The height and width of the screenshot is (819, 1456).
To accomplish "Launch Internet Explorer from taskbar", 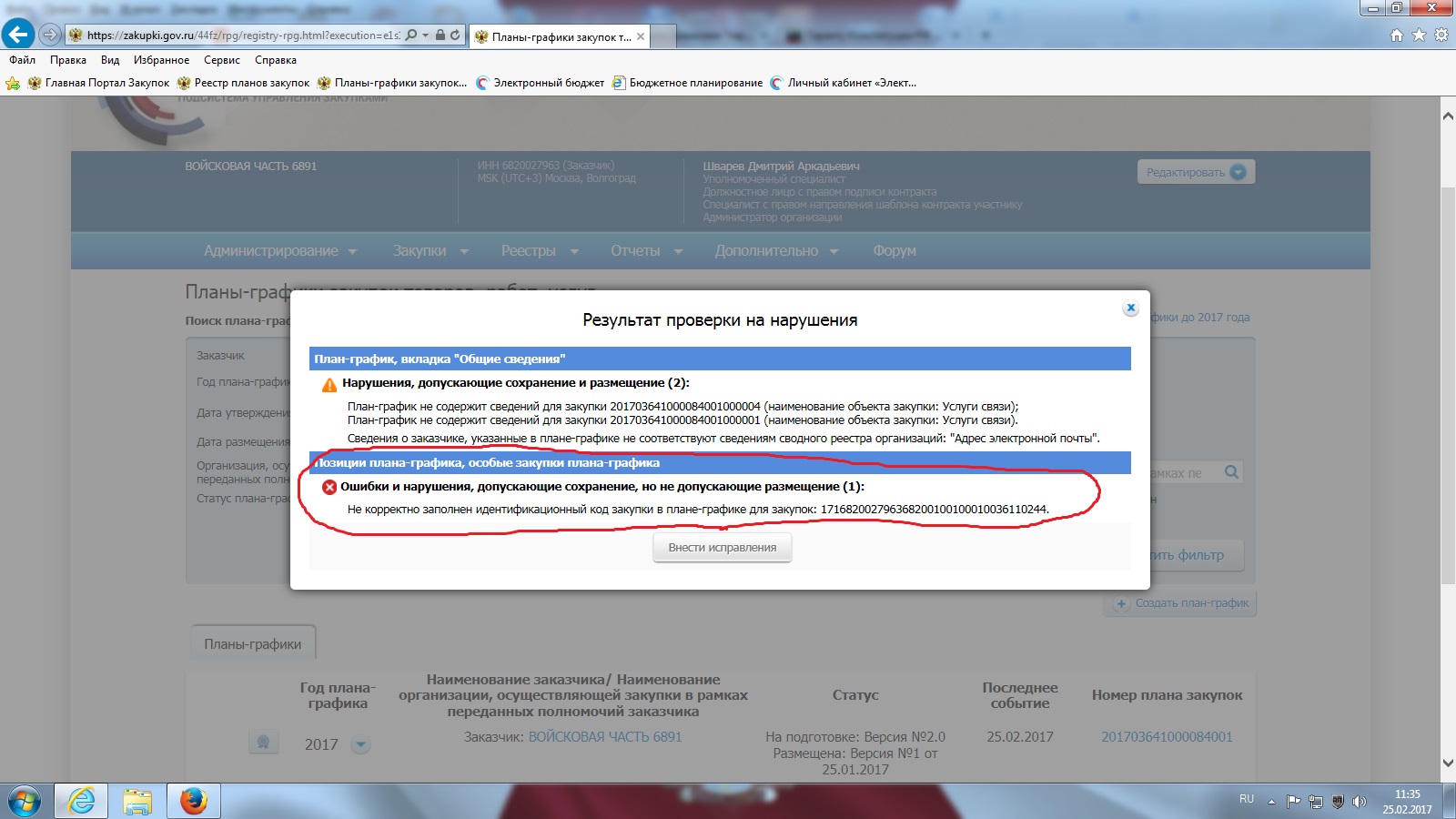I will pos(81,801).
